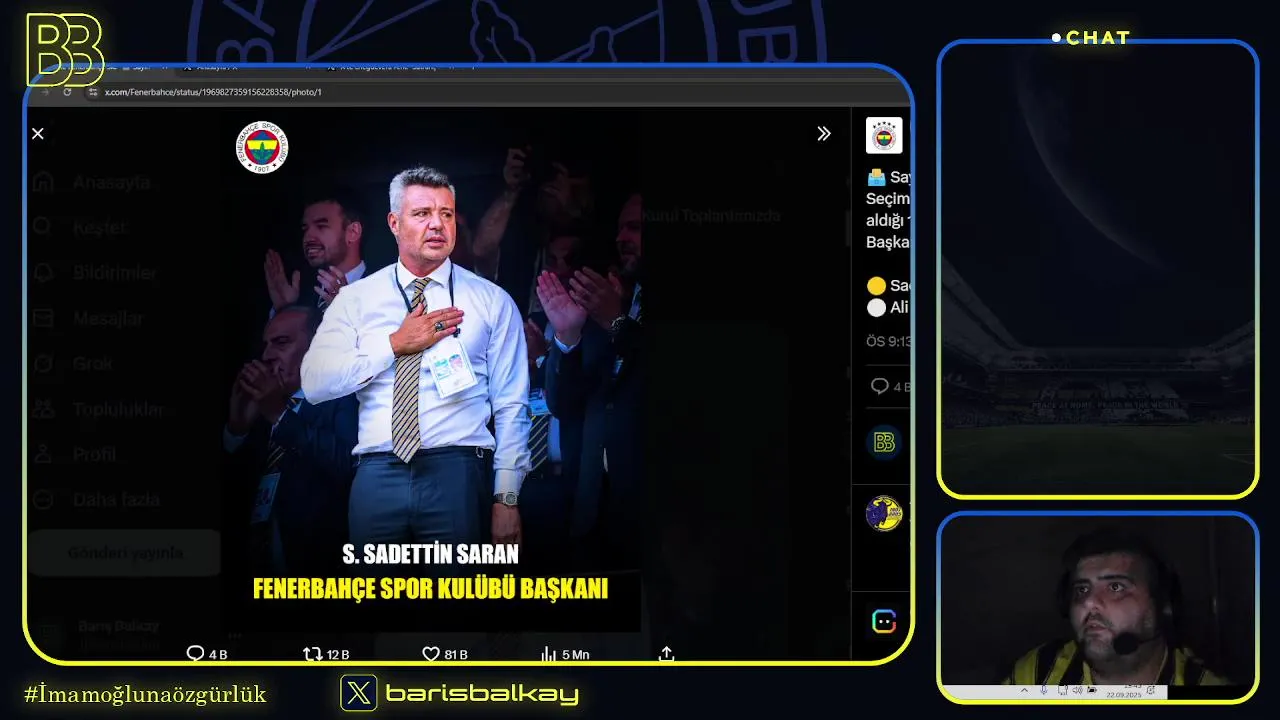Click the Grok icon at panel bottom

tap(884, 621)
